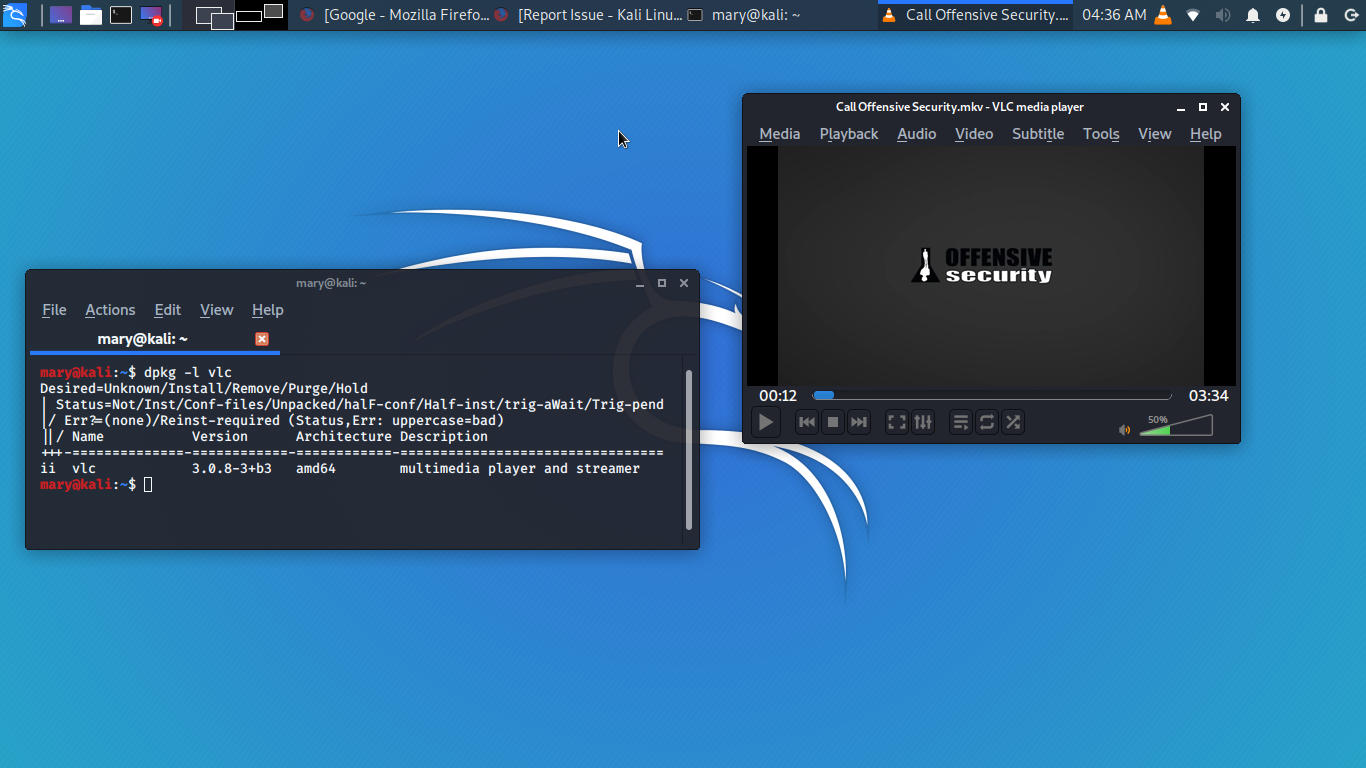The image size is (1366, 768).
Task: Toggle the VLC playlist view
Action: 960,423
